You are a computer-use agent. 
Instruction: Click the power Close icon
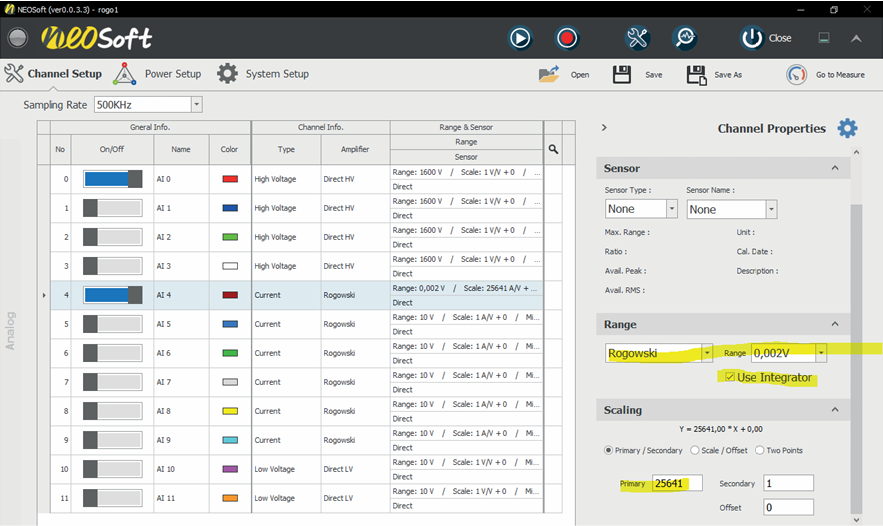pos(752,38)
